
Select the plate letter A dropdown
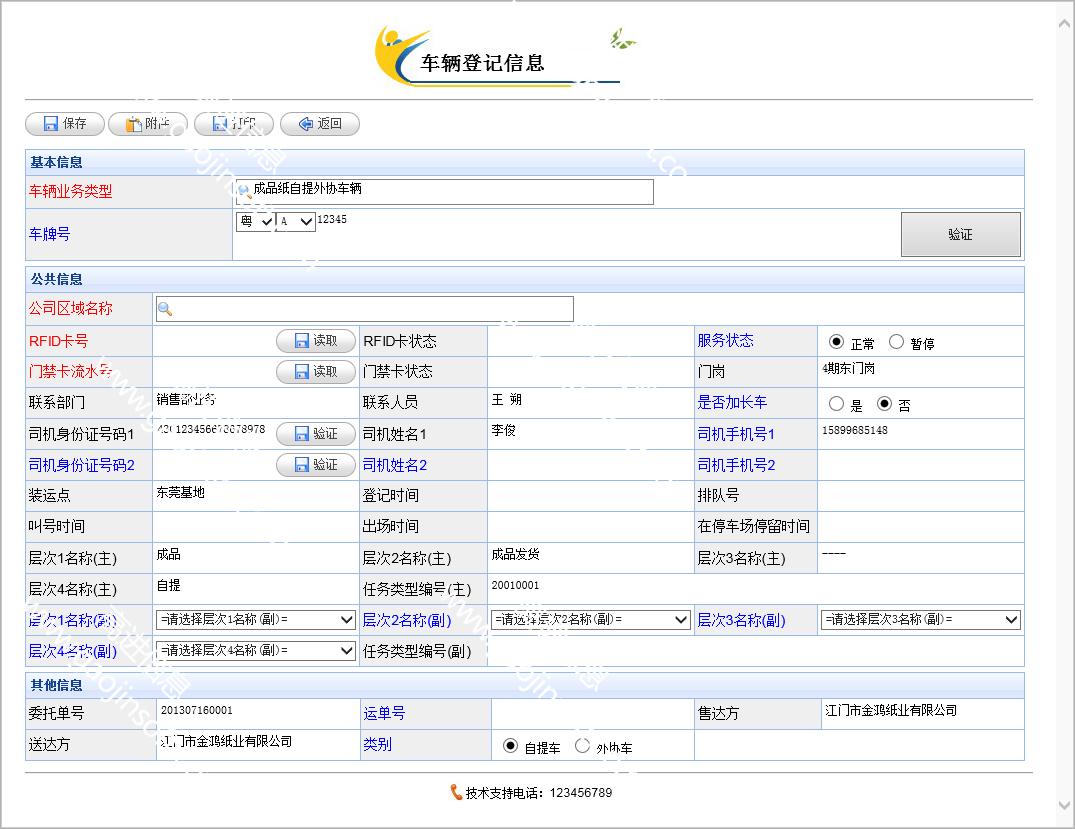295,222
